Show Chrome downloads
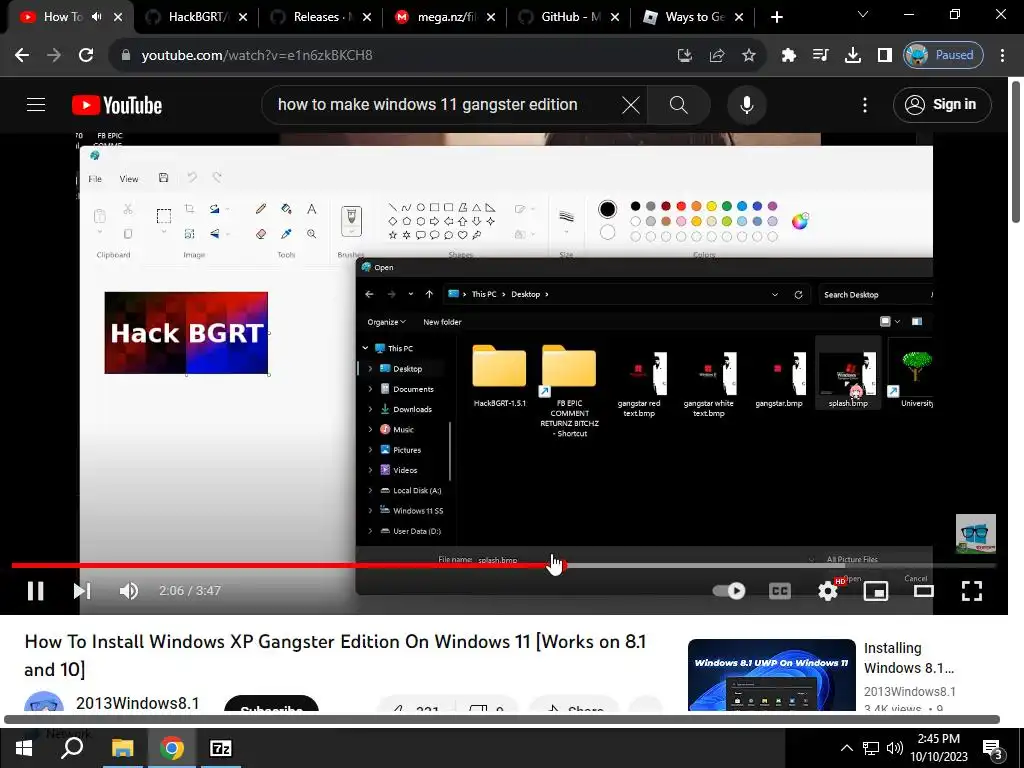 (852, 55)
